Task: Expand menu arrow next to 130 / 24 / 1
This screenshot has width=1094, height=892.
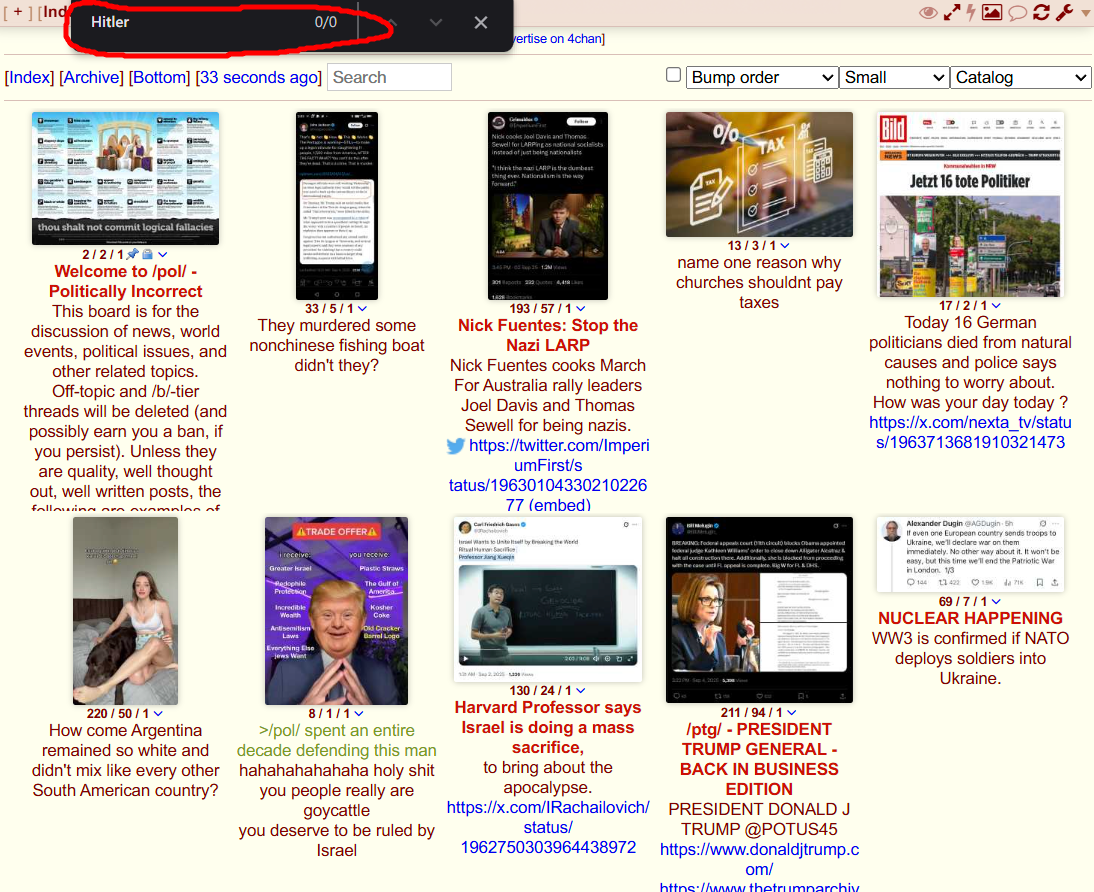Action: tap(580, 691)
